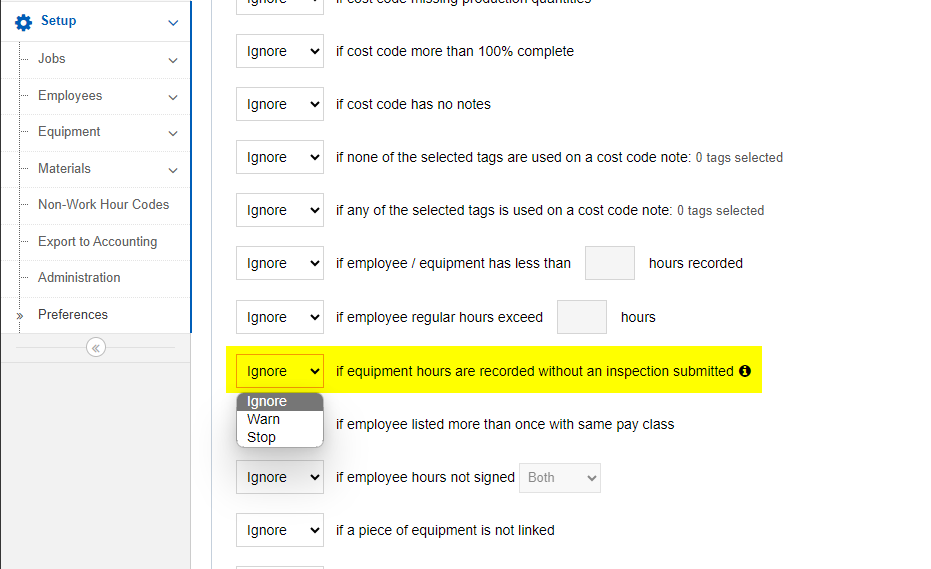Expand the Employees submenu chevron

click(x=173, y=97)
